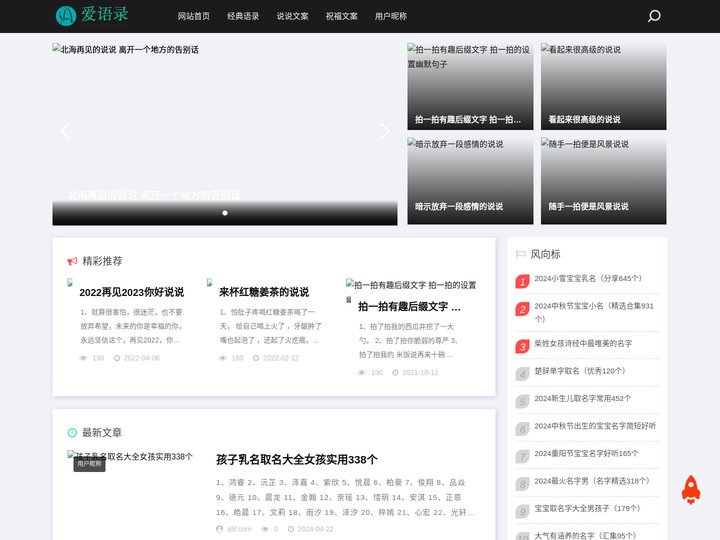The height and width of the screenshot is (540, 720).
Task: Click the megaphone icon beside 精彩推荐
Action: pos(72,261)
